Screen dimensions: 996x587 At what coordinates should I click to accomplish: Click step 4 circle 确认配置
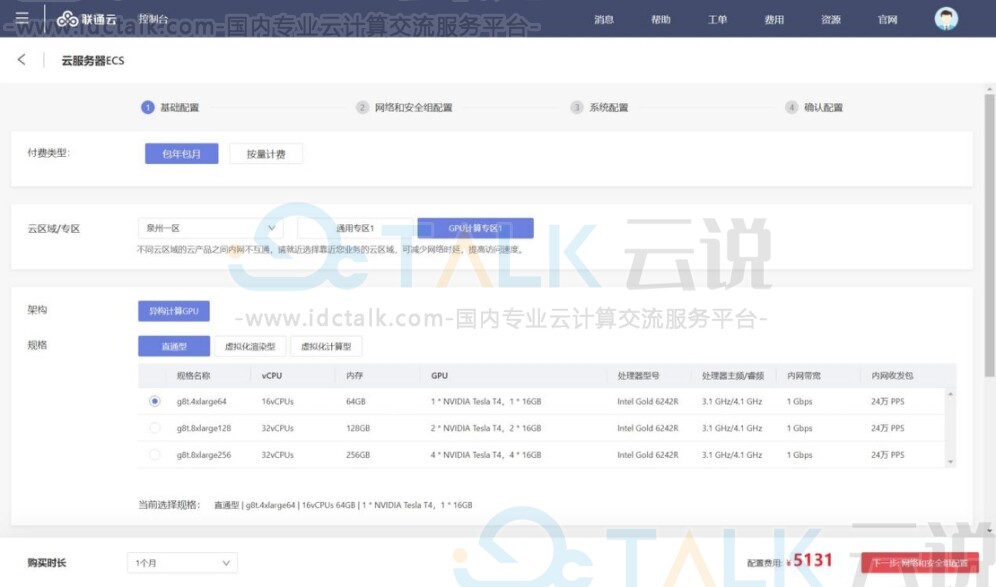click(x=791, y=107)
